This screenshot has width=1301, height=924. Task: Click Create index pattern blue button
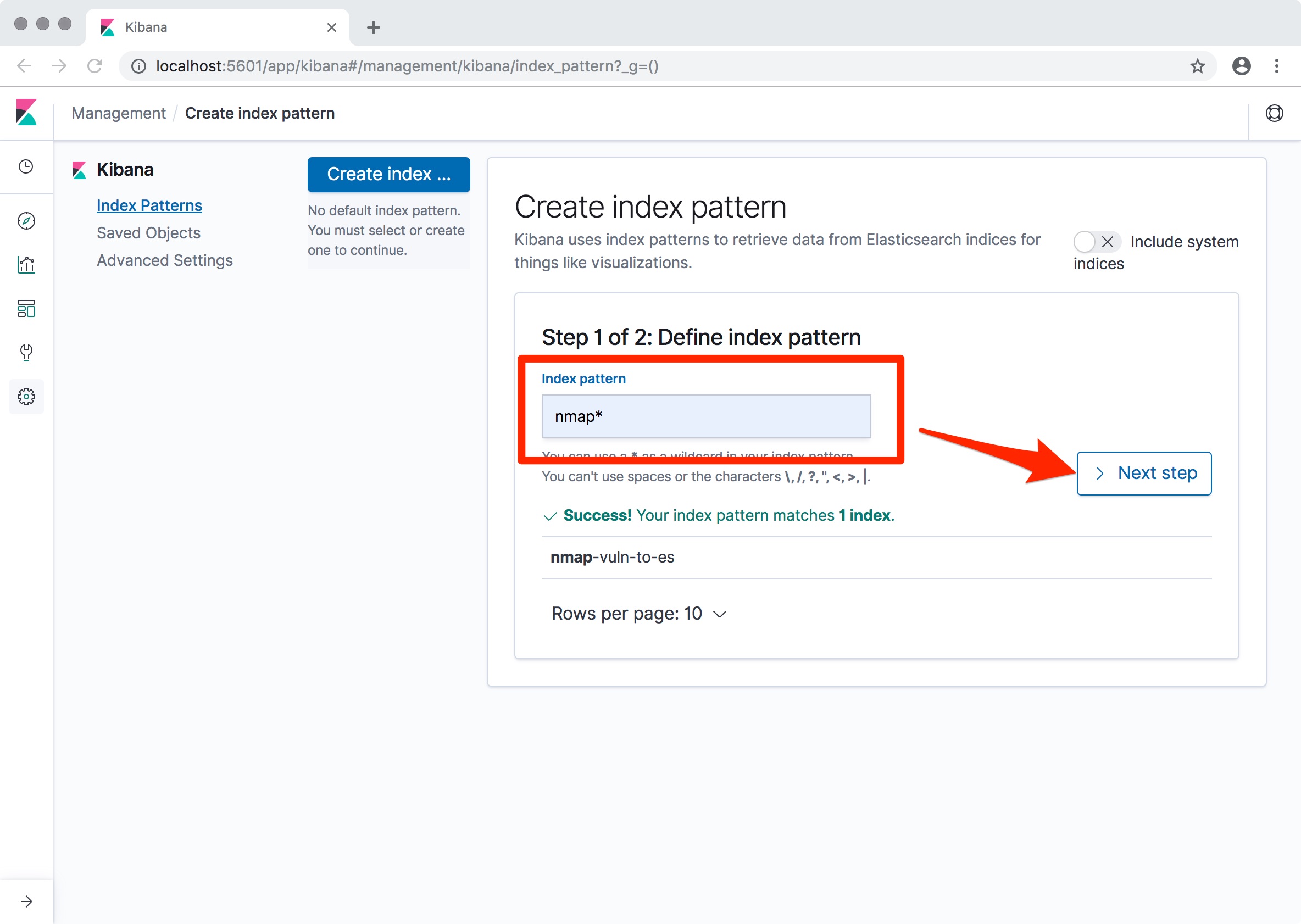[388, 174]
